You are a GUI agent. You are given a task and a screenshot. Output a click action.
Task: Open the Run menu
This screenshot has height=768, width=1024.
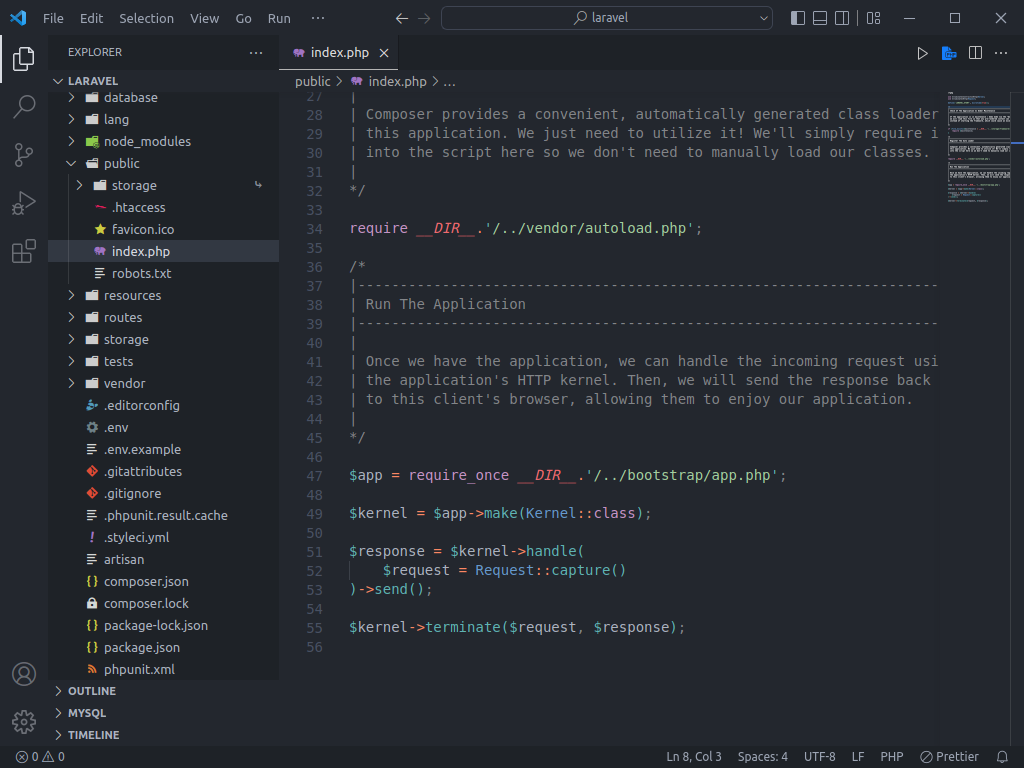tap(279, 18)
